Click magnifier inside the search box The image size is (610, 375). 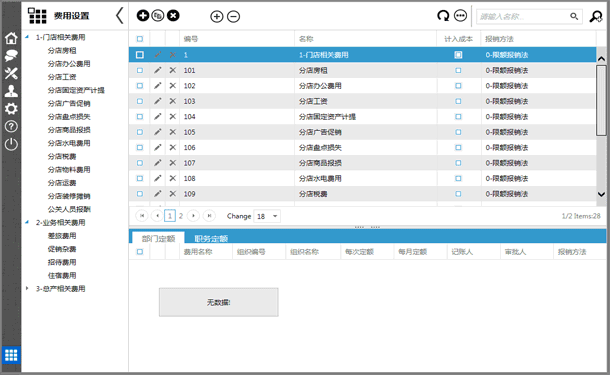tap(574, 16)
